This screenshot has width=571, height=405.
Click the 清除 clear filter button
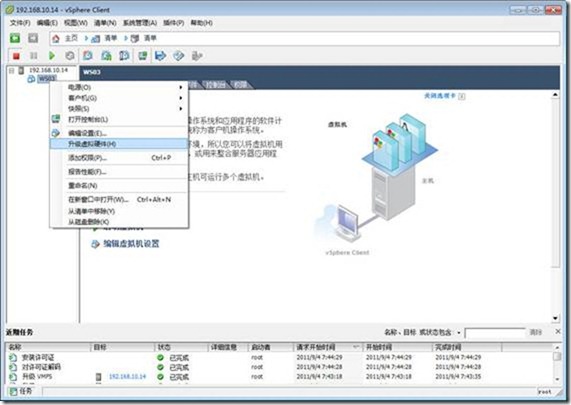(536, 332)
